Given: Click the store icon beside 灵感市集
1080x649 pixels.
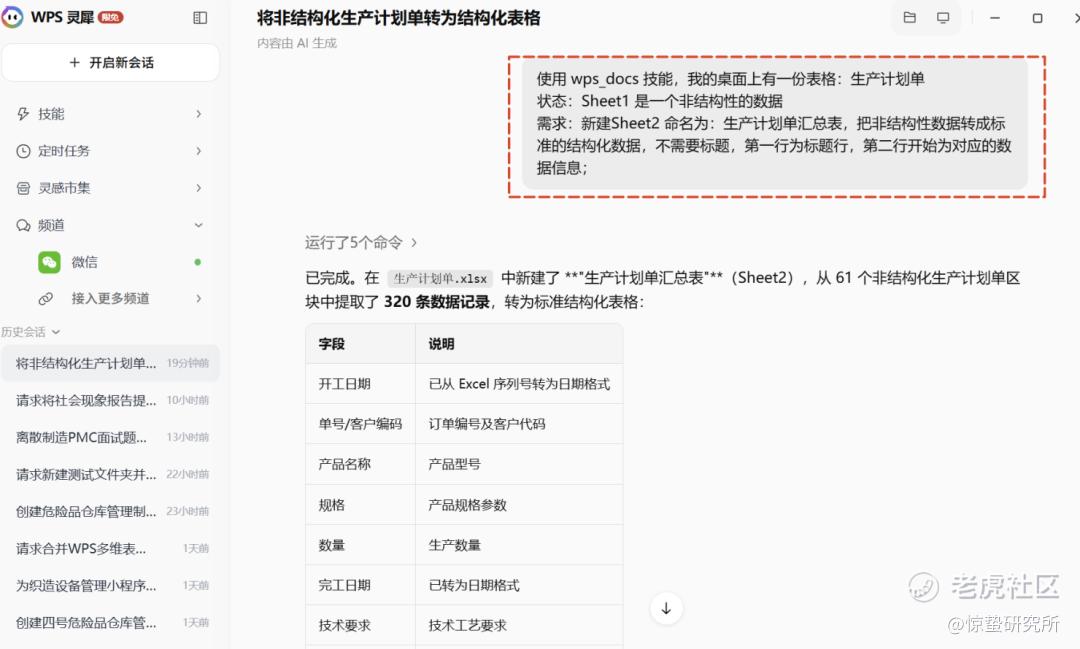Looking at the screenshot, I should [x=23, y=188].
